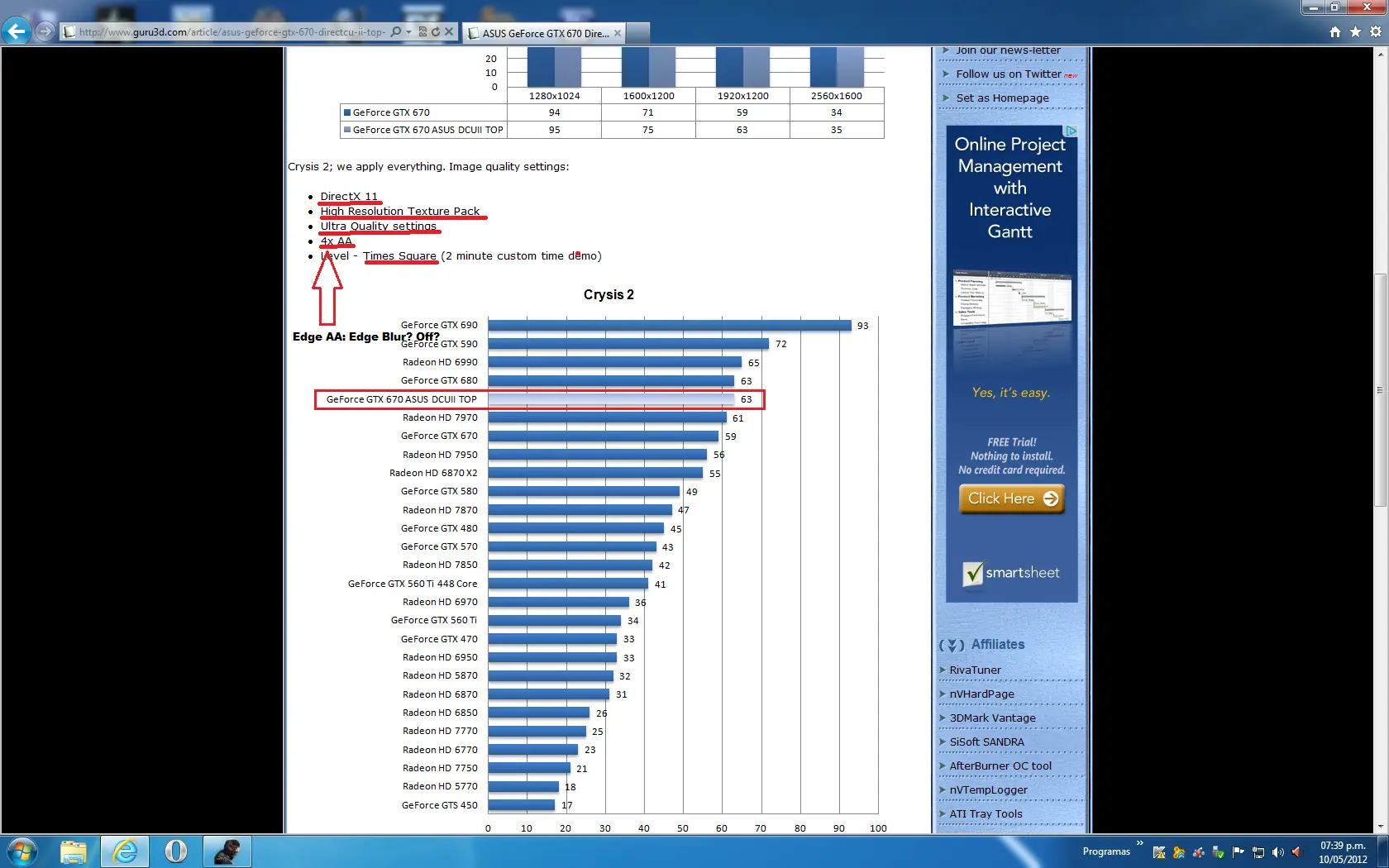Click the Follow us on Twitter link
The height and width of the screenshot is (868, 1389).
[x=1009, y=74]
